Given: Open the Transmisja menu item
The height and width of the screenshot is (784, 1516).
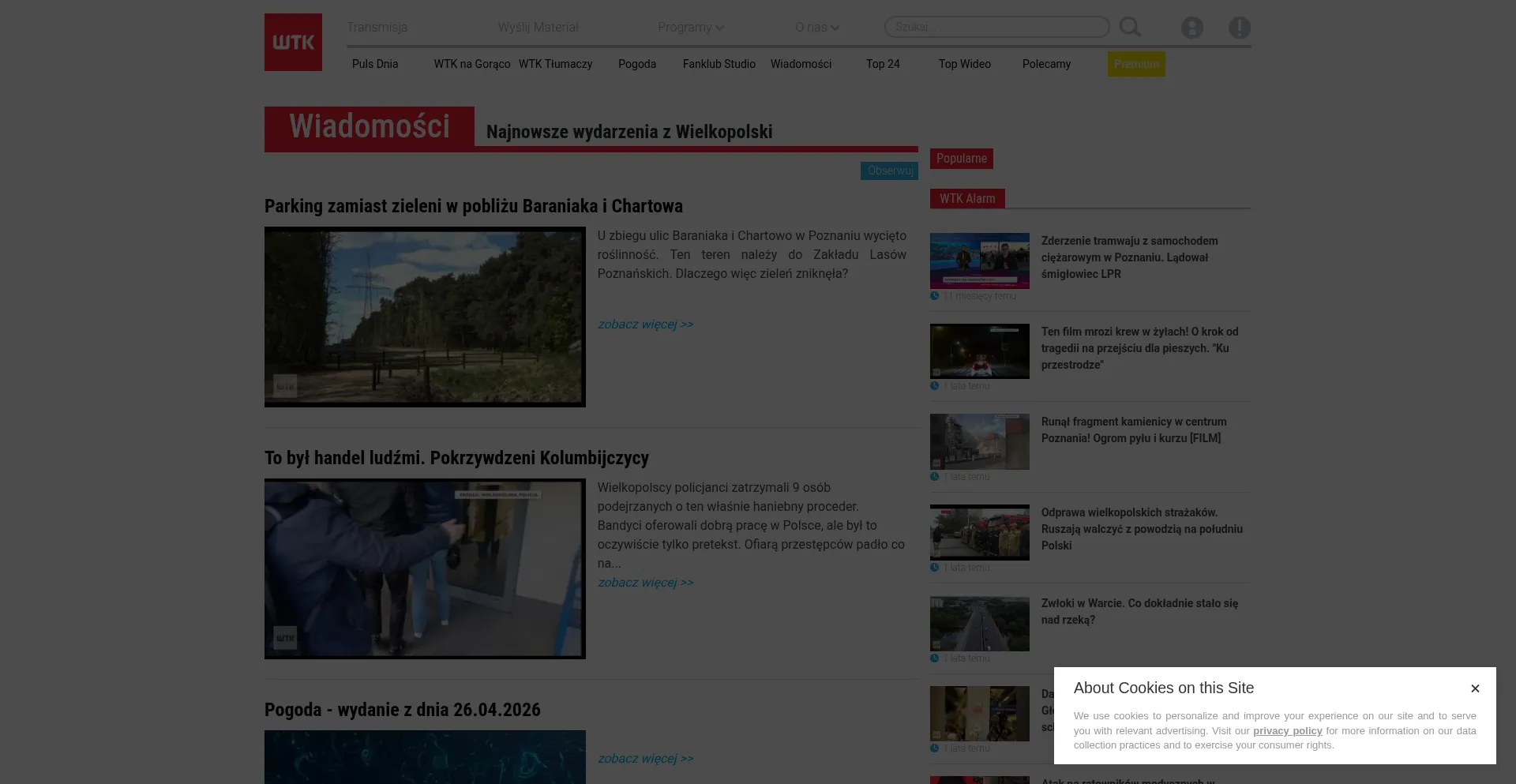Looking at the screenshot, I should coord(377,27).
